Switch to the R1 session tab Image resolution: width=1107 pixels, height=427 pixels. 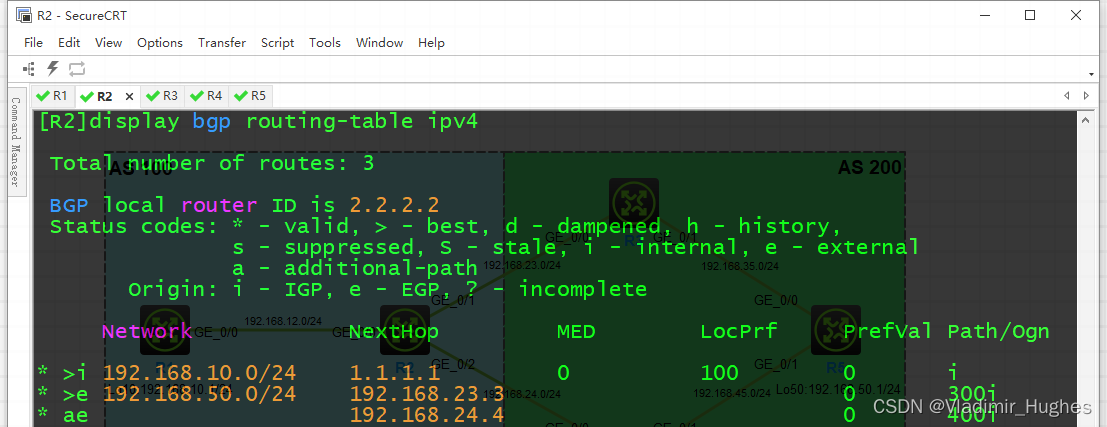tap(52, 96)
